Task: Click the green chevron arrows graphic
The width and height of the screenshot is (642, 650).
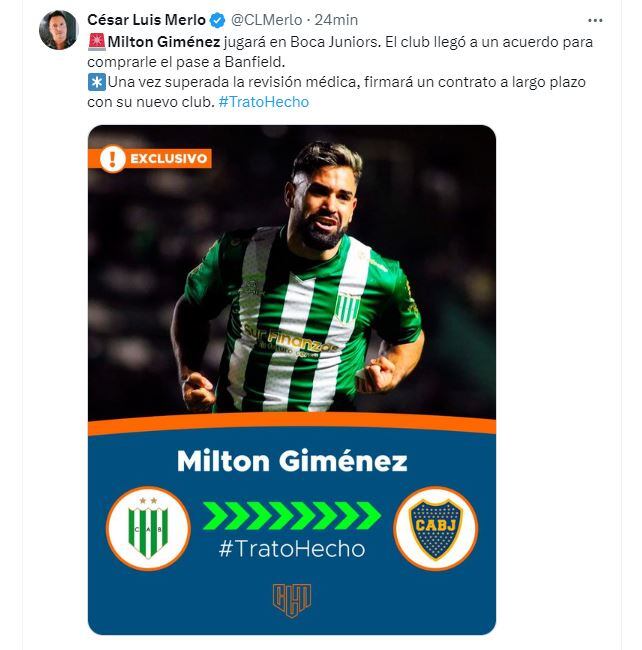Action: [292, 515]
